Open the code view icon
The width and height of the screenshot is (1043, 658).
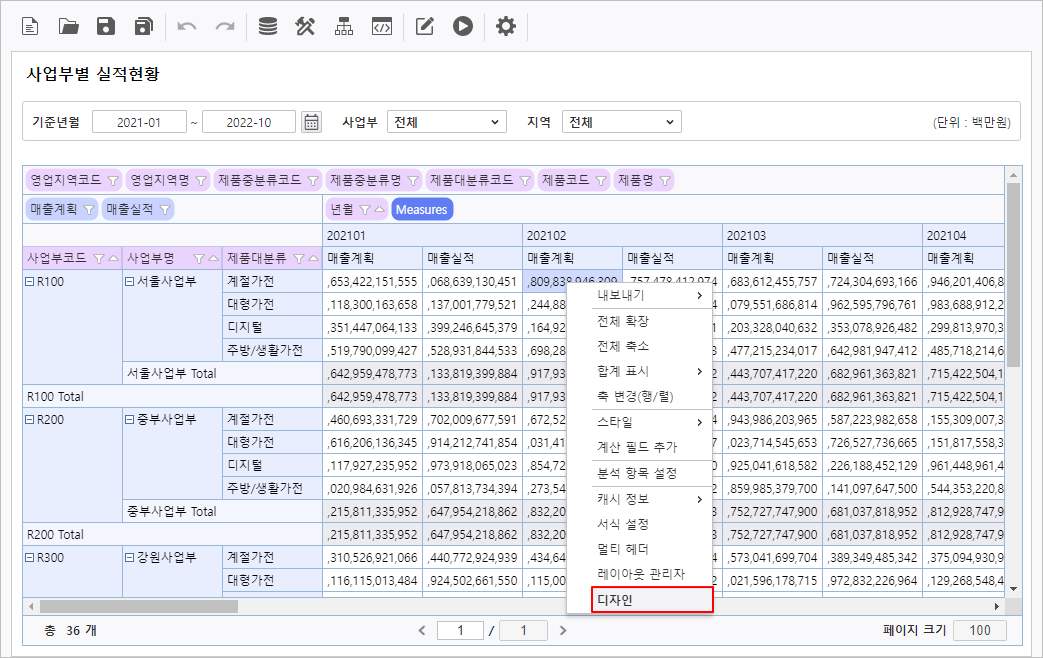(x=381, y=27)
